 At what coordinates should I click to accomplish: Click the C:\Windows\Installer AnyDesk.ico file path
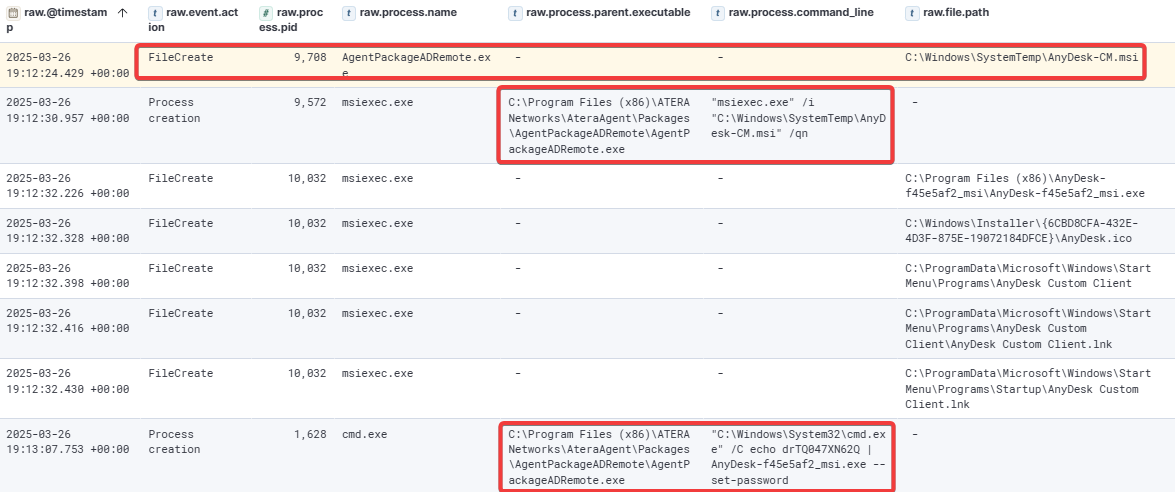tap(1022, 231)
